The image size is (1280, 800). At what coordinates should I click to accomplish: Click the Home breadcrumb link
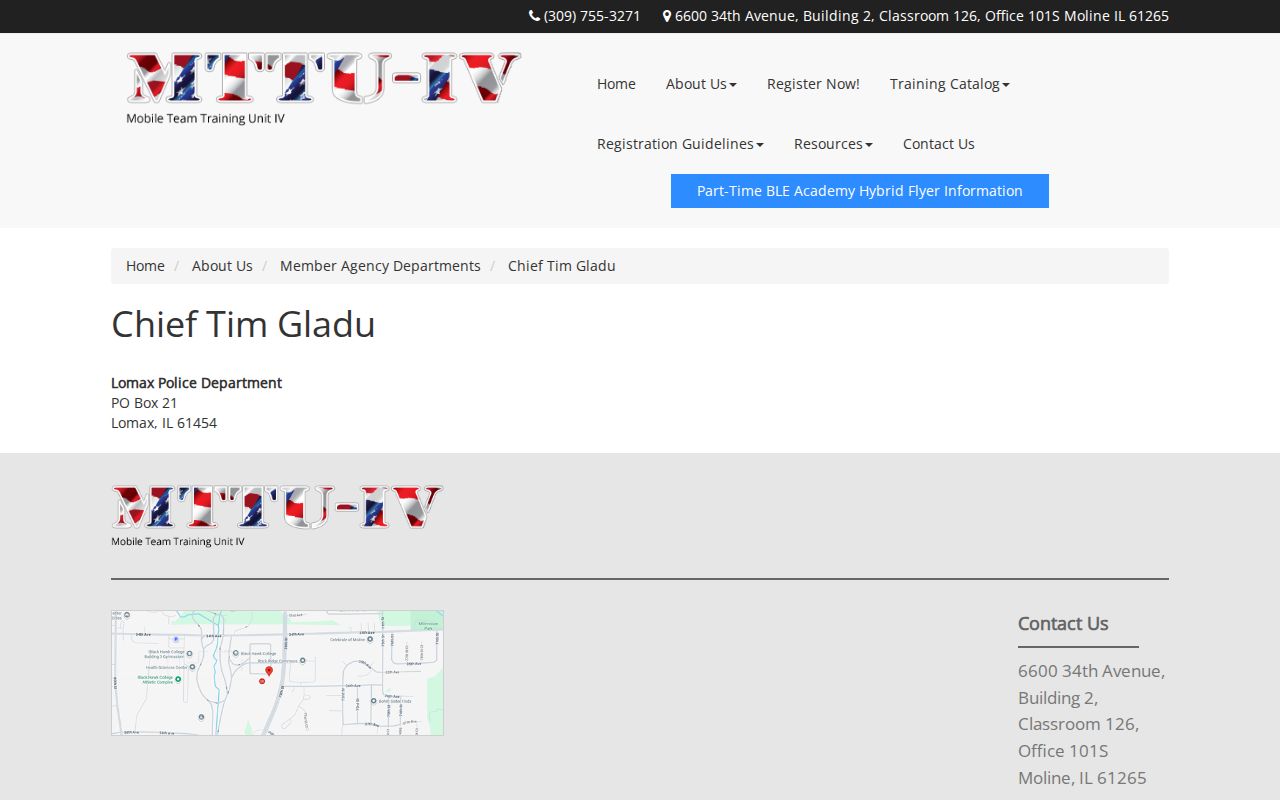145,266
